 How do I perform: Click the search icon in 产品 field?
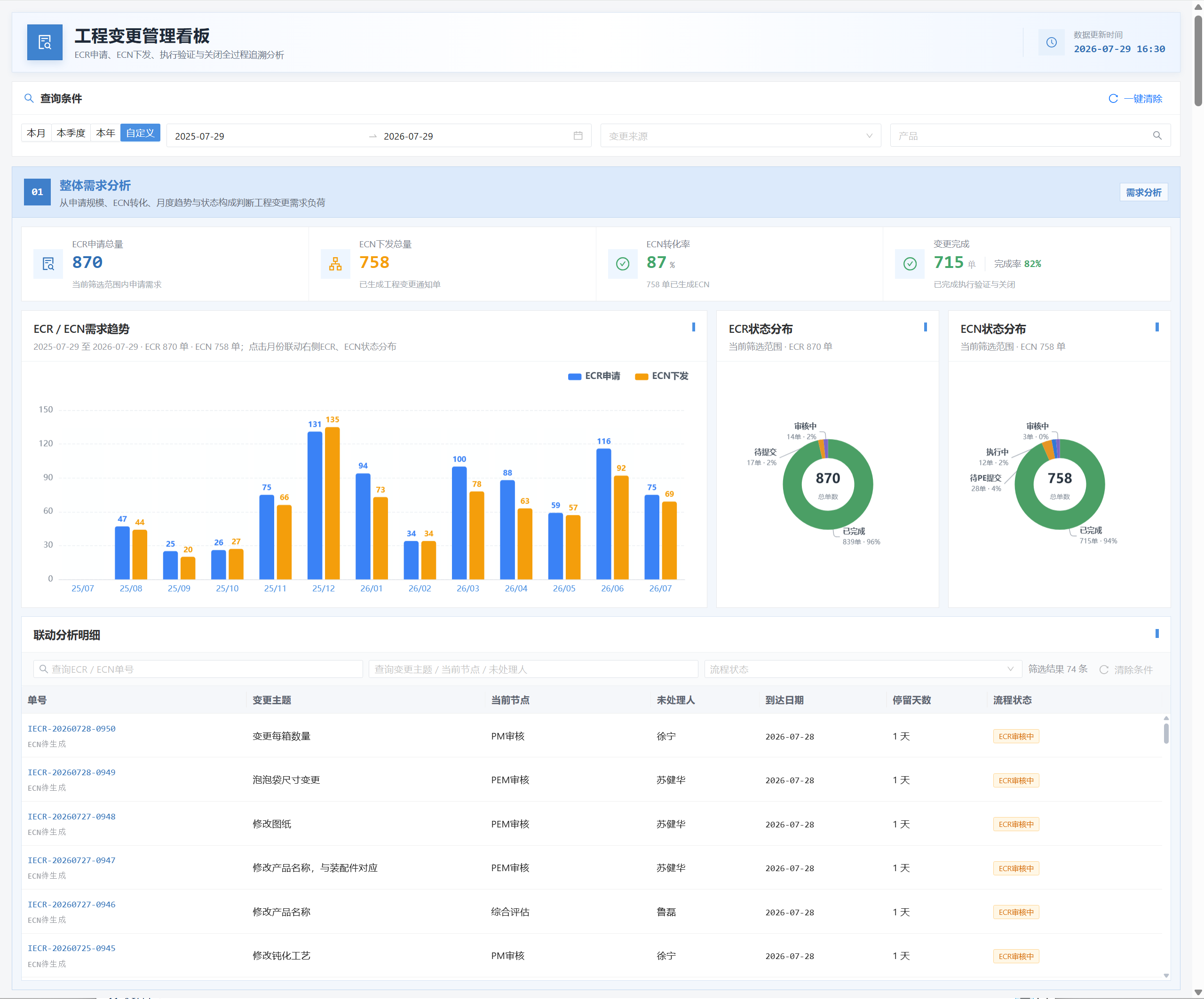[x=1157, y=136]
